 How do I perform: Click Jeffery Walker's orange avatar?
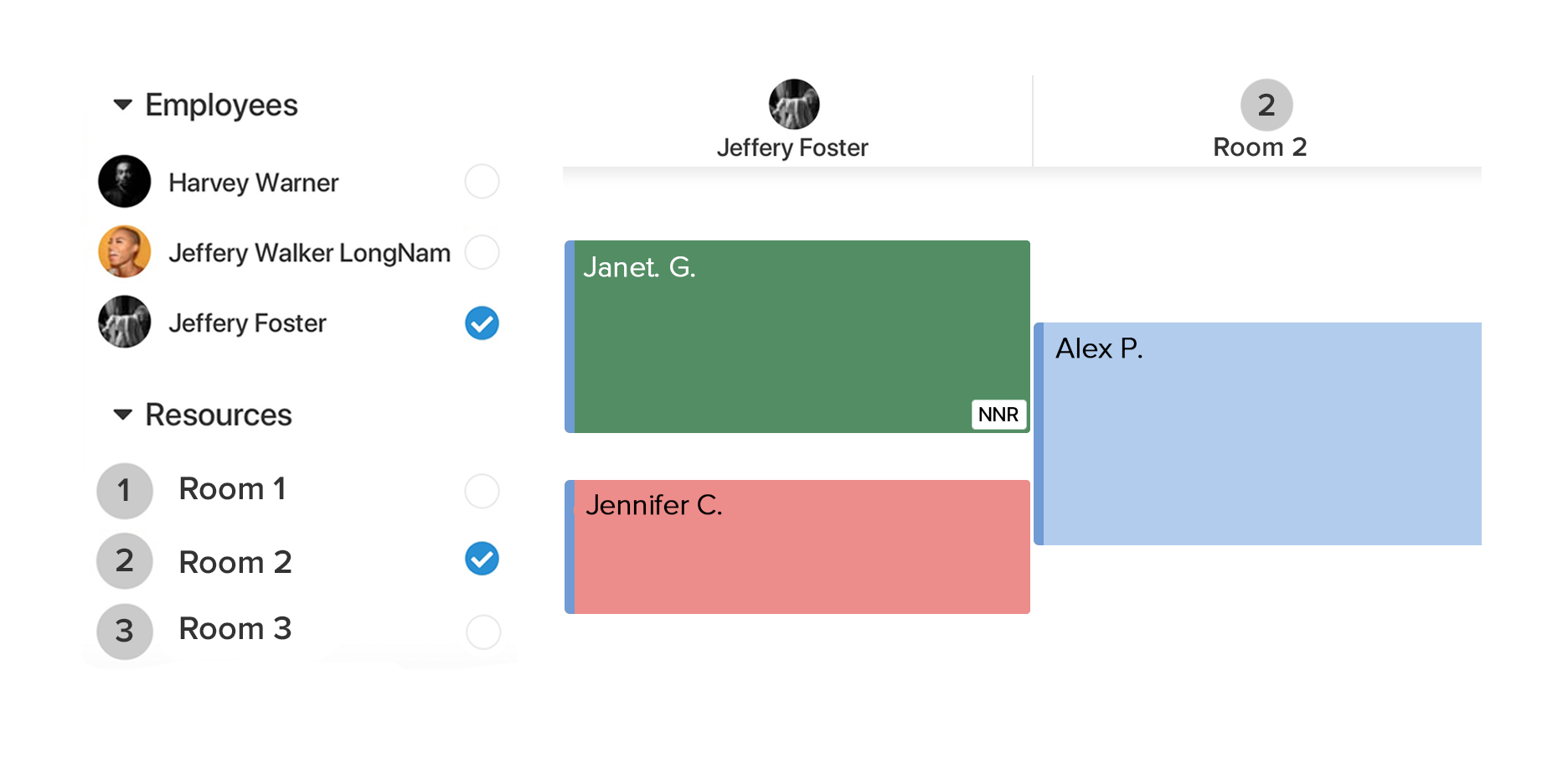[x=125, y=251]
